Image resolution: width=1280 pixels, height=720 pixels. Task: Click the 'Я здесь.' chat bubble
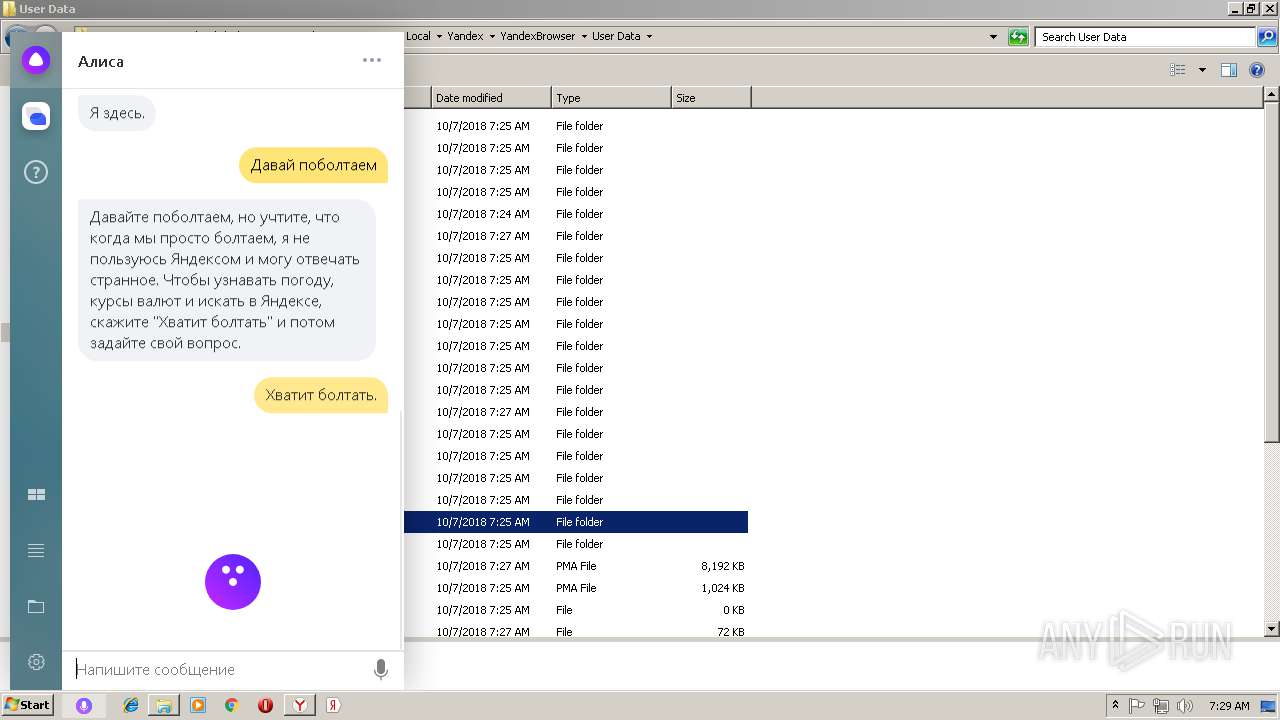[x=117, y=113]
